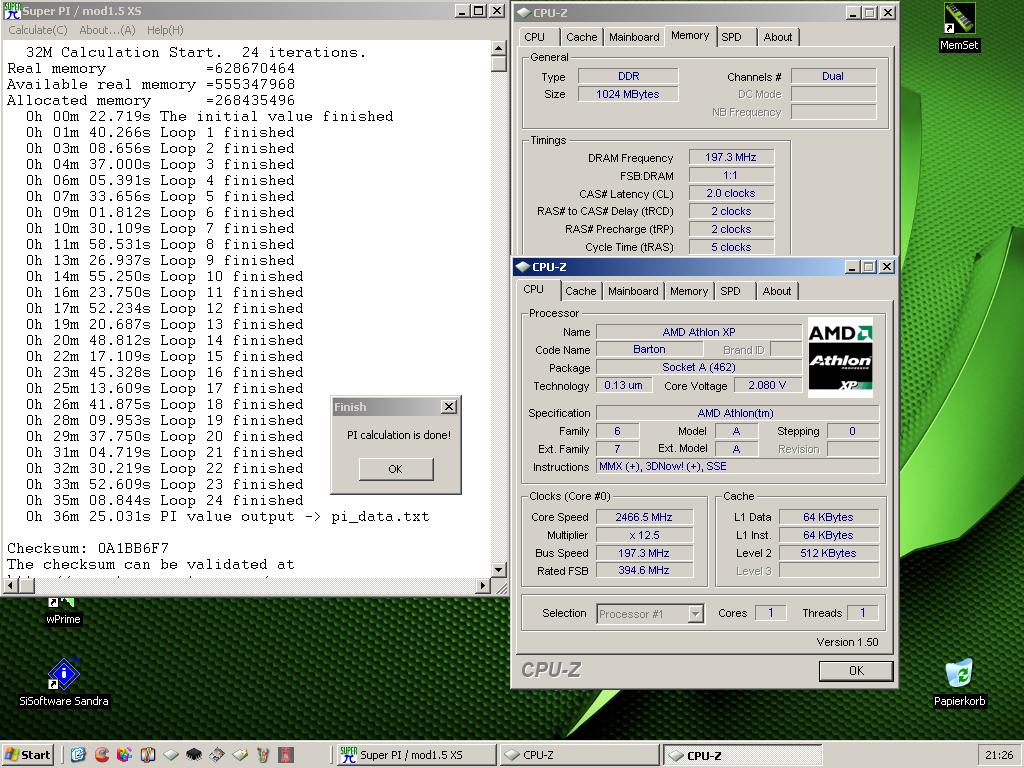Image resolution: width=1024 pixels, height=768 pixels.
Task: Open the About...(A) menu in Super PI
Action: tap(107, 30)
